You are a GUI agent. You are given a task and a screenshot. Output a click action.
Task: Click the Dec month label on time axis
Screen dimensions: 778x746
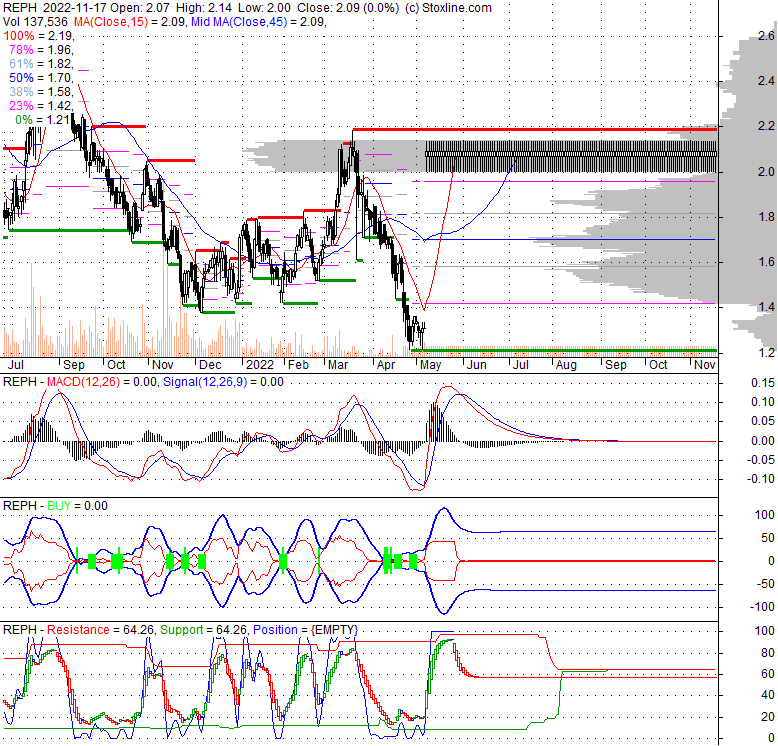[x=210, y=365]
